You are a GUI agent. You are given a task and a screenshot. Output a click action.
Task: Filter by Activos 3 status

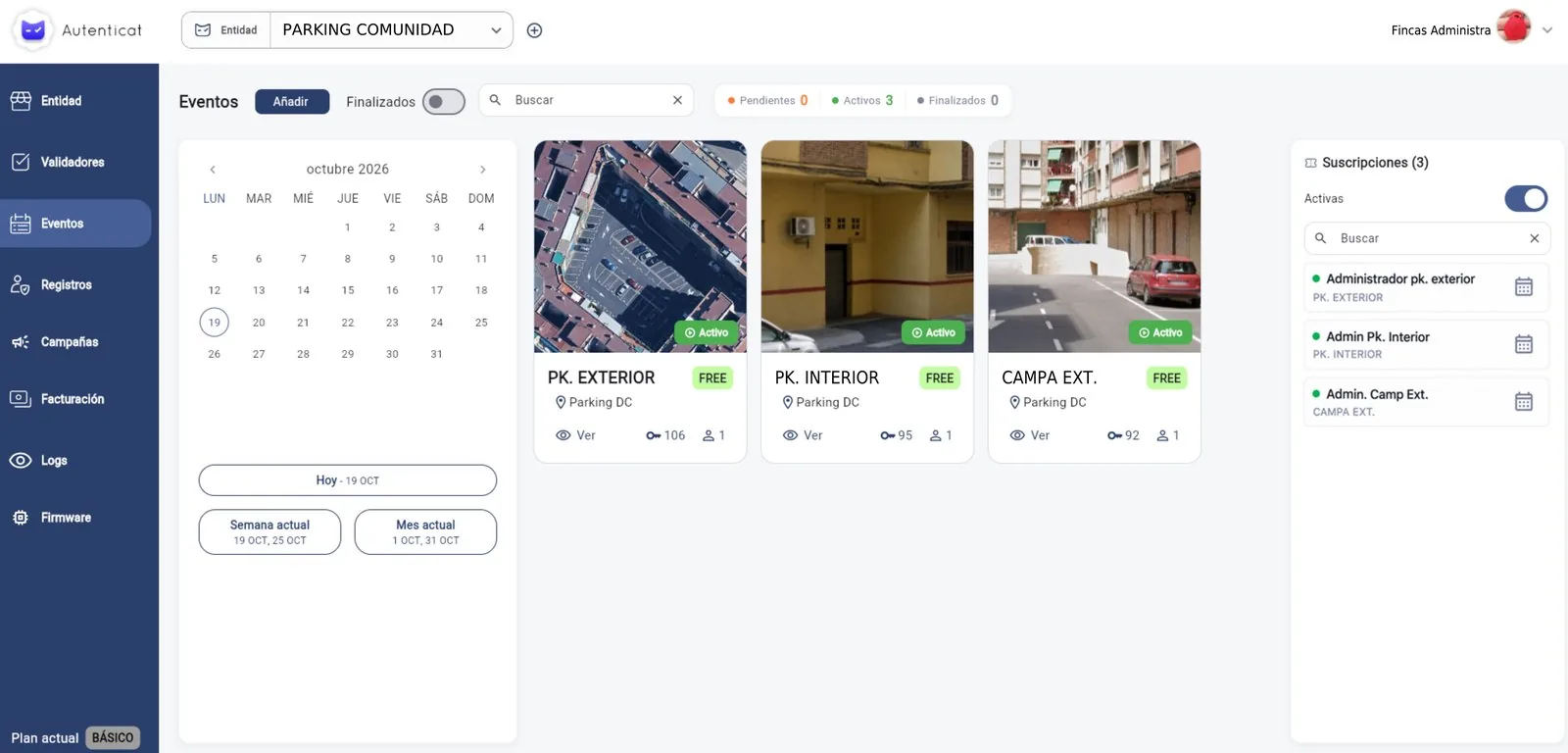[862, 100]
